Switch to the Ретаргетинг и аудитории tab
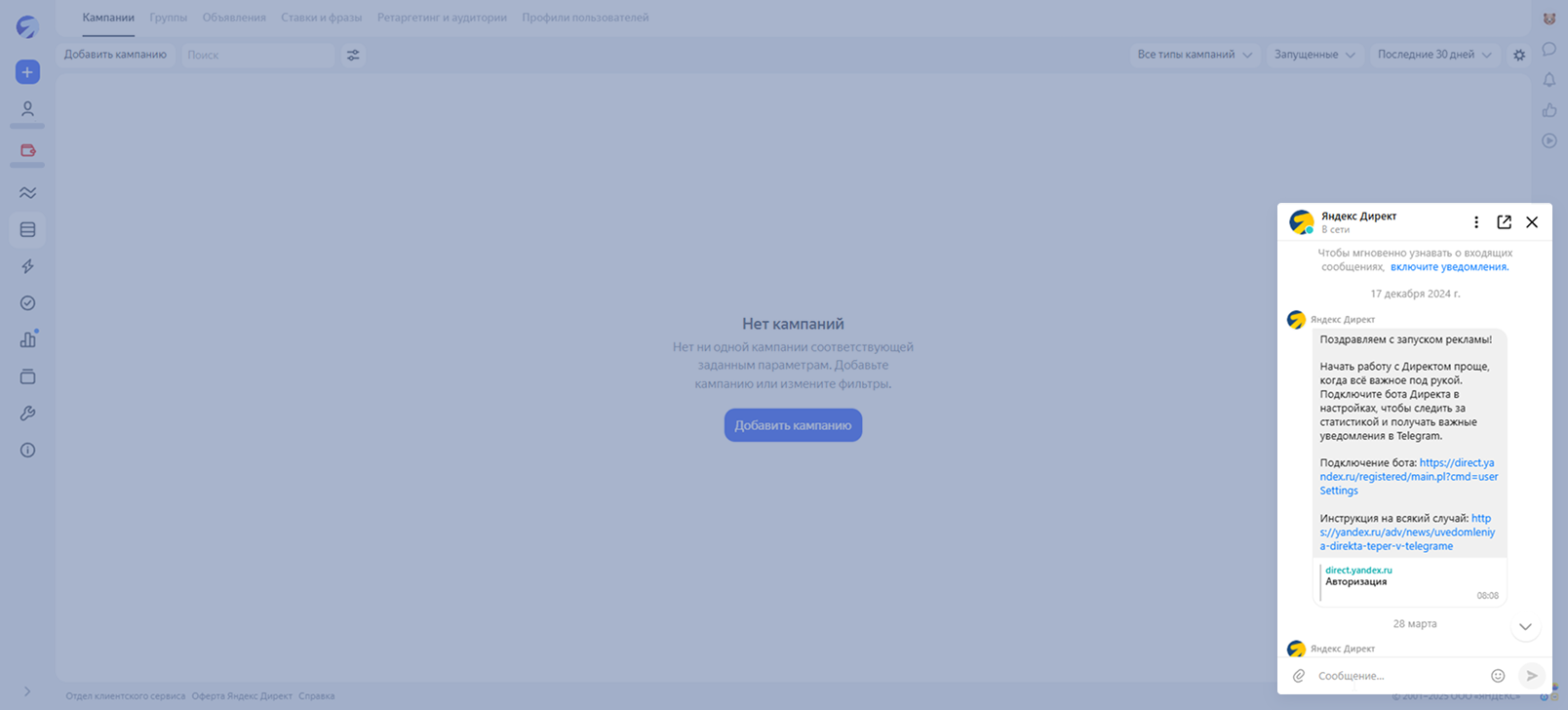This screenshot has height=710, width=1568. 442,18
